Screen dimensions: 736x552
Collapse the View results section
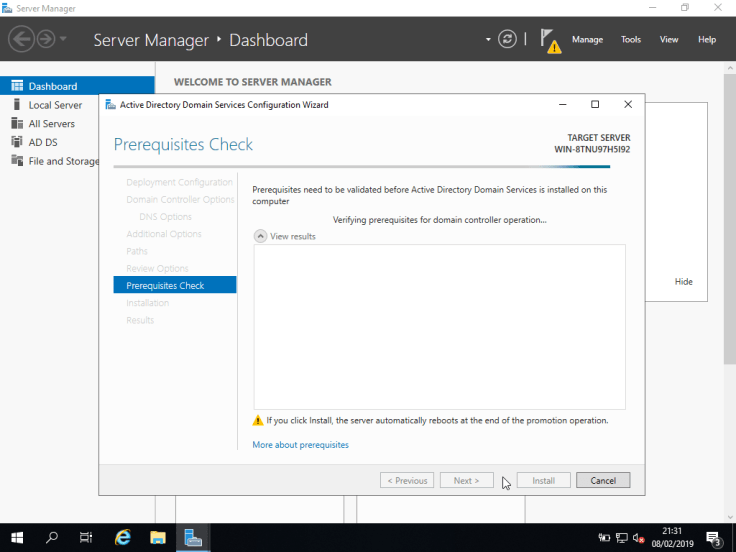pyautogui.click(x=261, y=236)
